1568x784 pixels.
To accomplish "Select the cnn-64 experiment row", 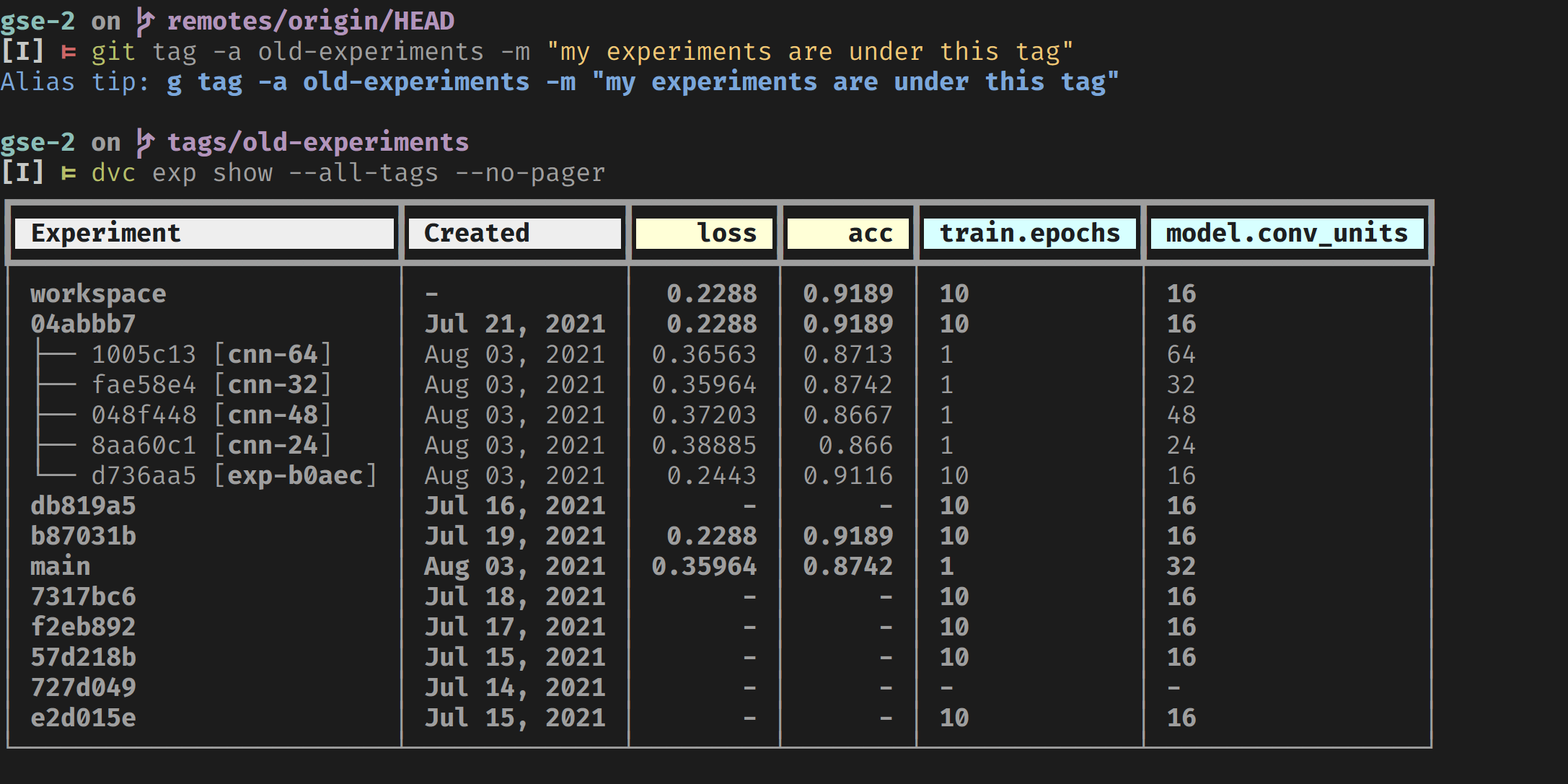I will tap(273, 354).
